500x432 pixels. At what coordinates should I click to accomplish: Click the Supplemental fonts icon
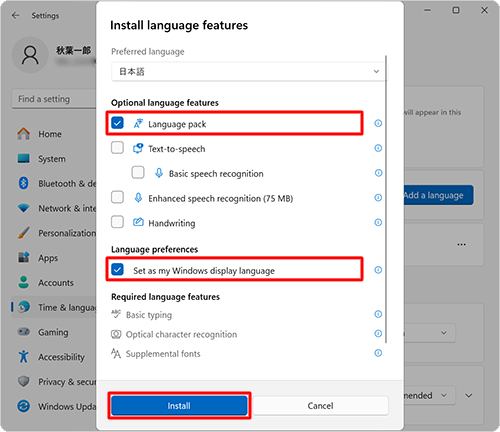tap(116, 353)
